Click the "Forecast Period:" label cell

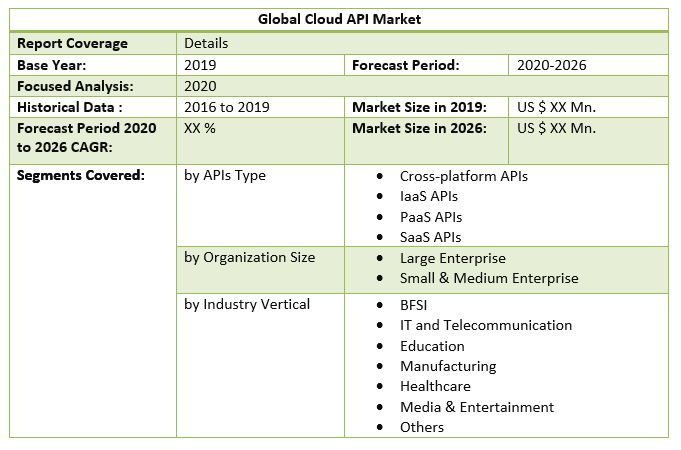405,65
